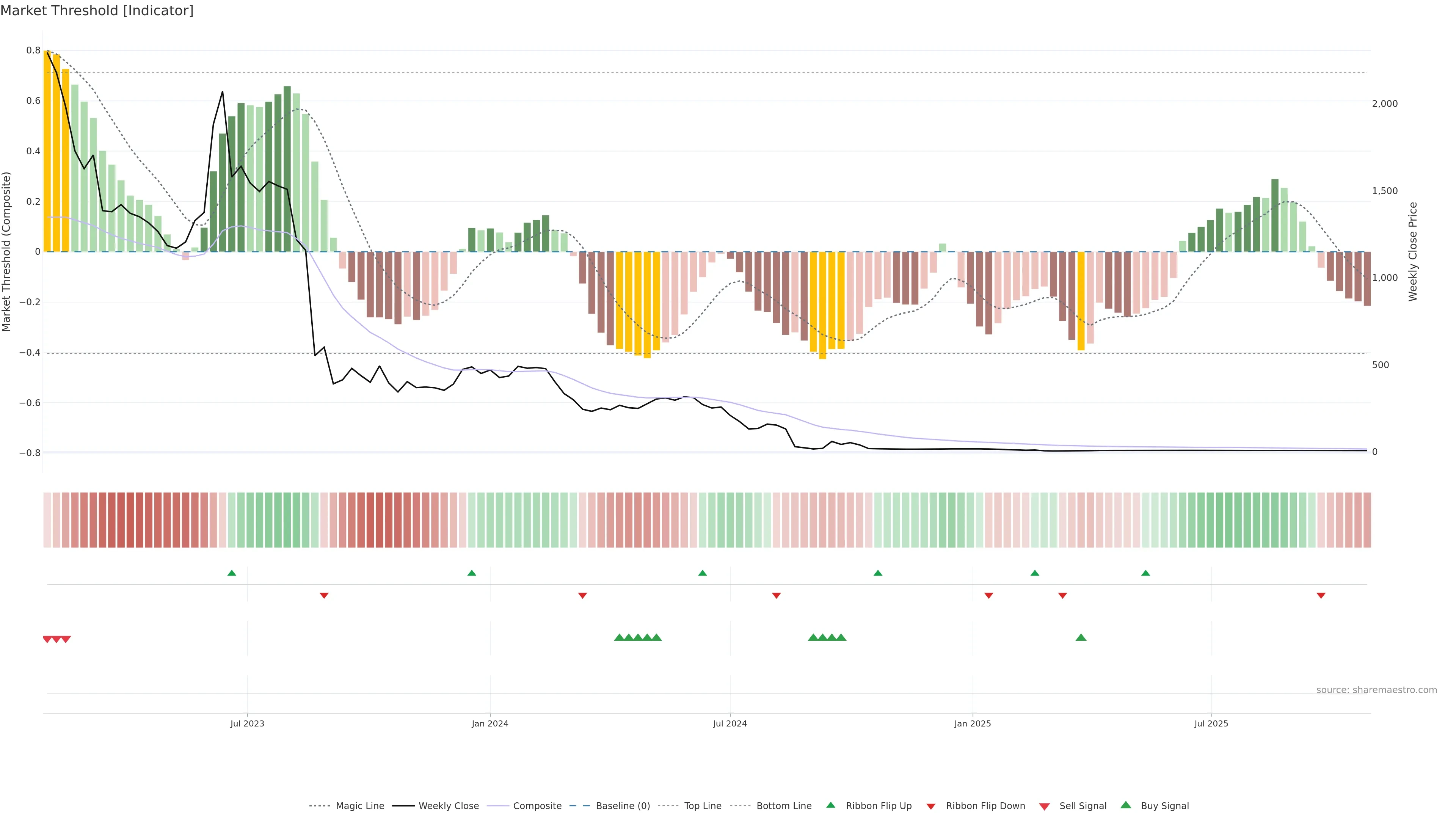Click the Jul 2025 x-axis label
1456x819 pixels.
point(1211,723)
